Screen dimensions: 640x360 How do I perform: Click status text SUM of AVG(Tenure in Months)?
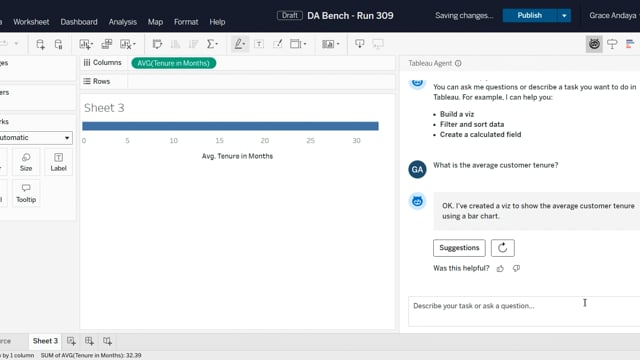tap(91, 356)
